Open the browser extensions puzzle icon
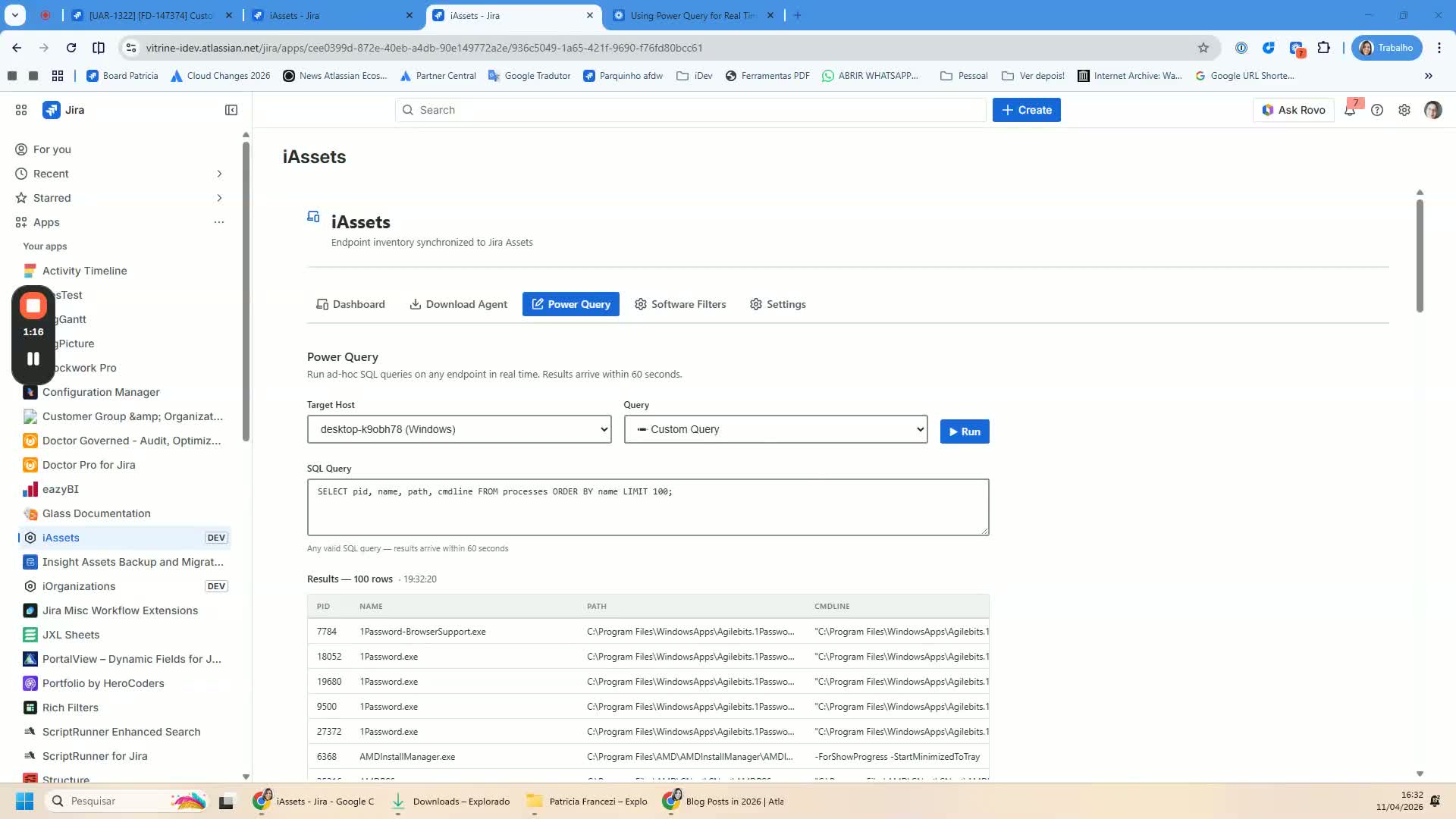1456x819 pixels. click(x=1324, y=48)
